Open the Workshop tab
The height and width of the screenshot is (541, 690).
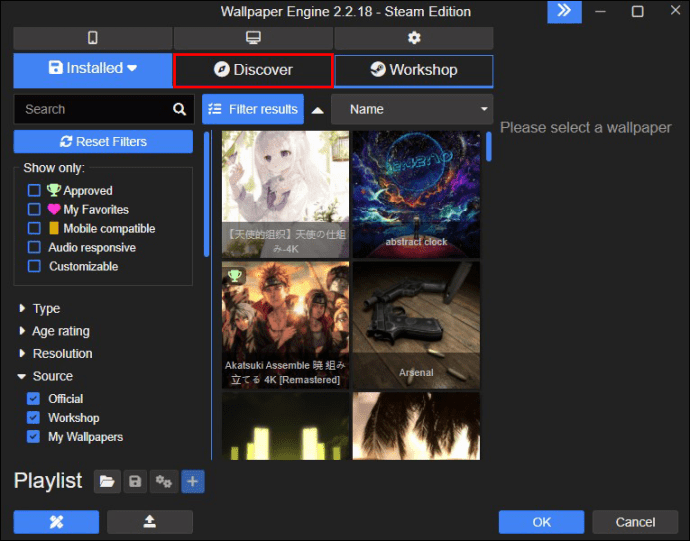(413, 70)
